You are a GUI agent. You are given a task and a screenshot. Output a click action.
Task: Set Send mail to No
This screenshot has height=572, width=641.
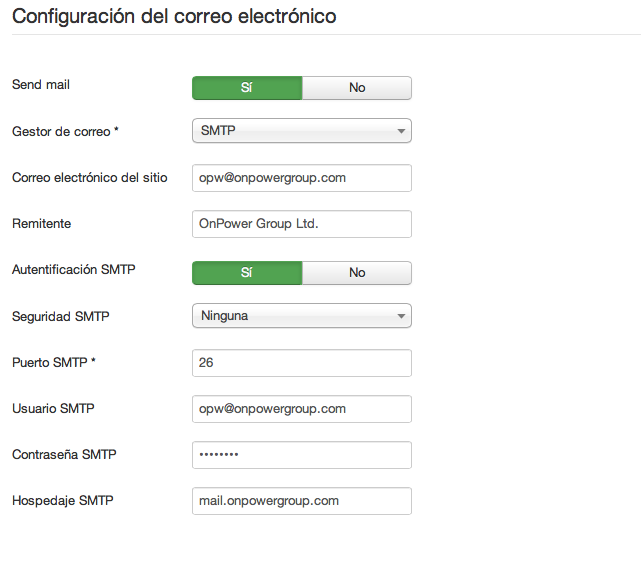point(357,88)
